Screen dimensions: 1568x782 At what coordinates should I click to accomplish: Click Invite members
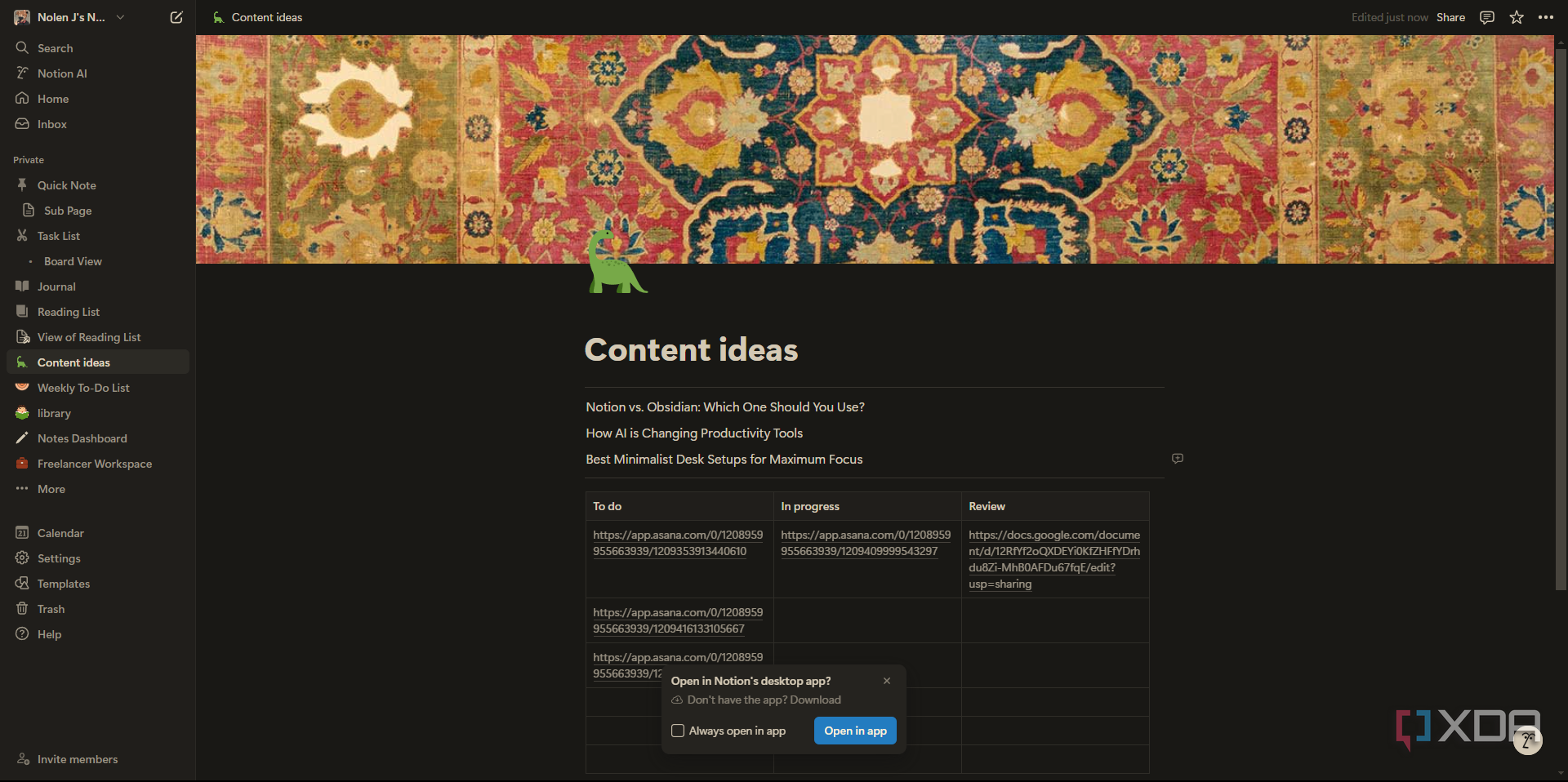(98, 759)
